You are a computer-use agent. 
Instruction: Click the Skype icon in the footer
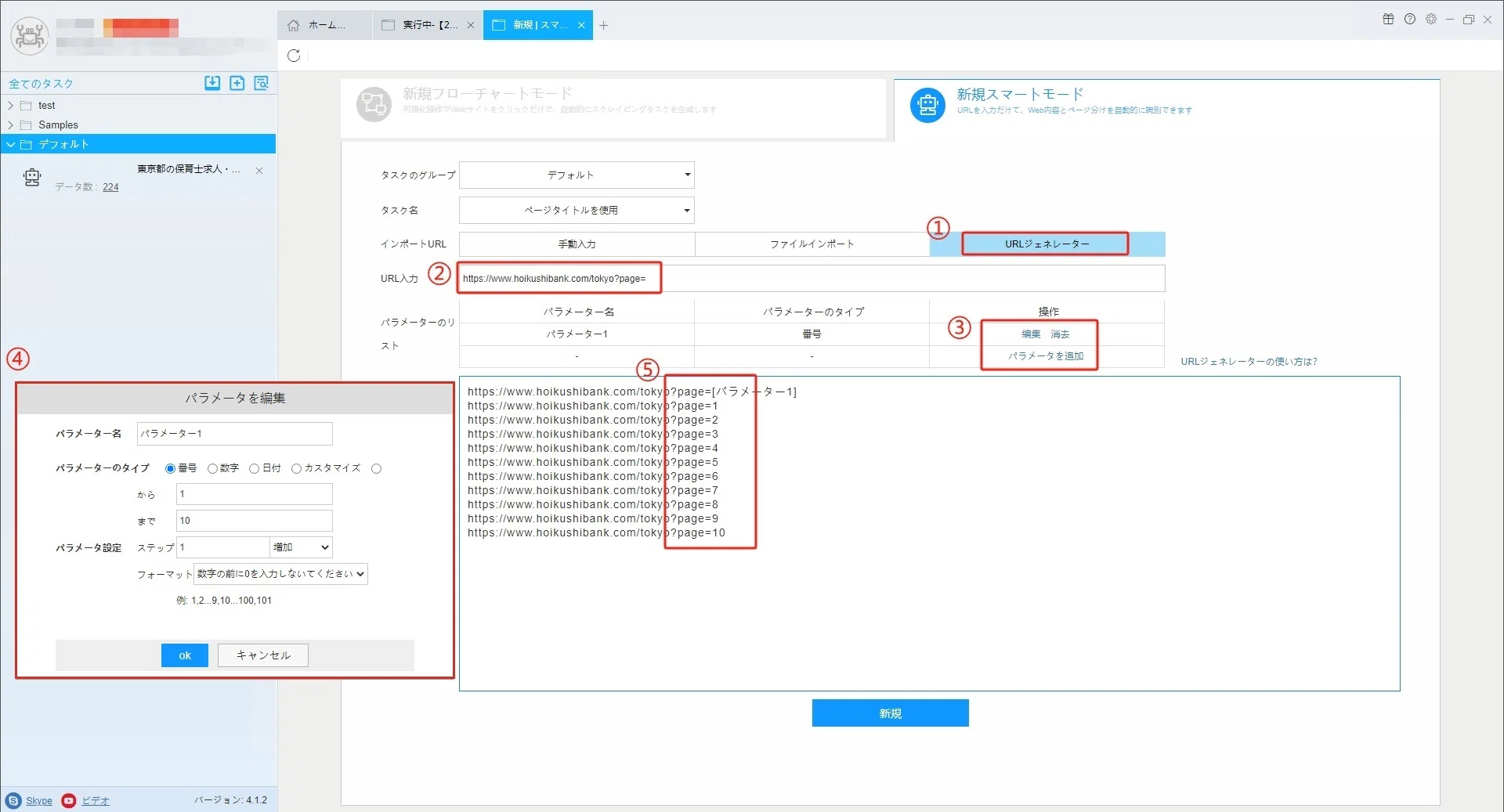pos(13,800)
